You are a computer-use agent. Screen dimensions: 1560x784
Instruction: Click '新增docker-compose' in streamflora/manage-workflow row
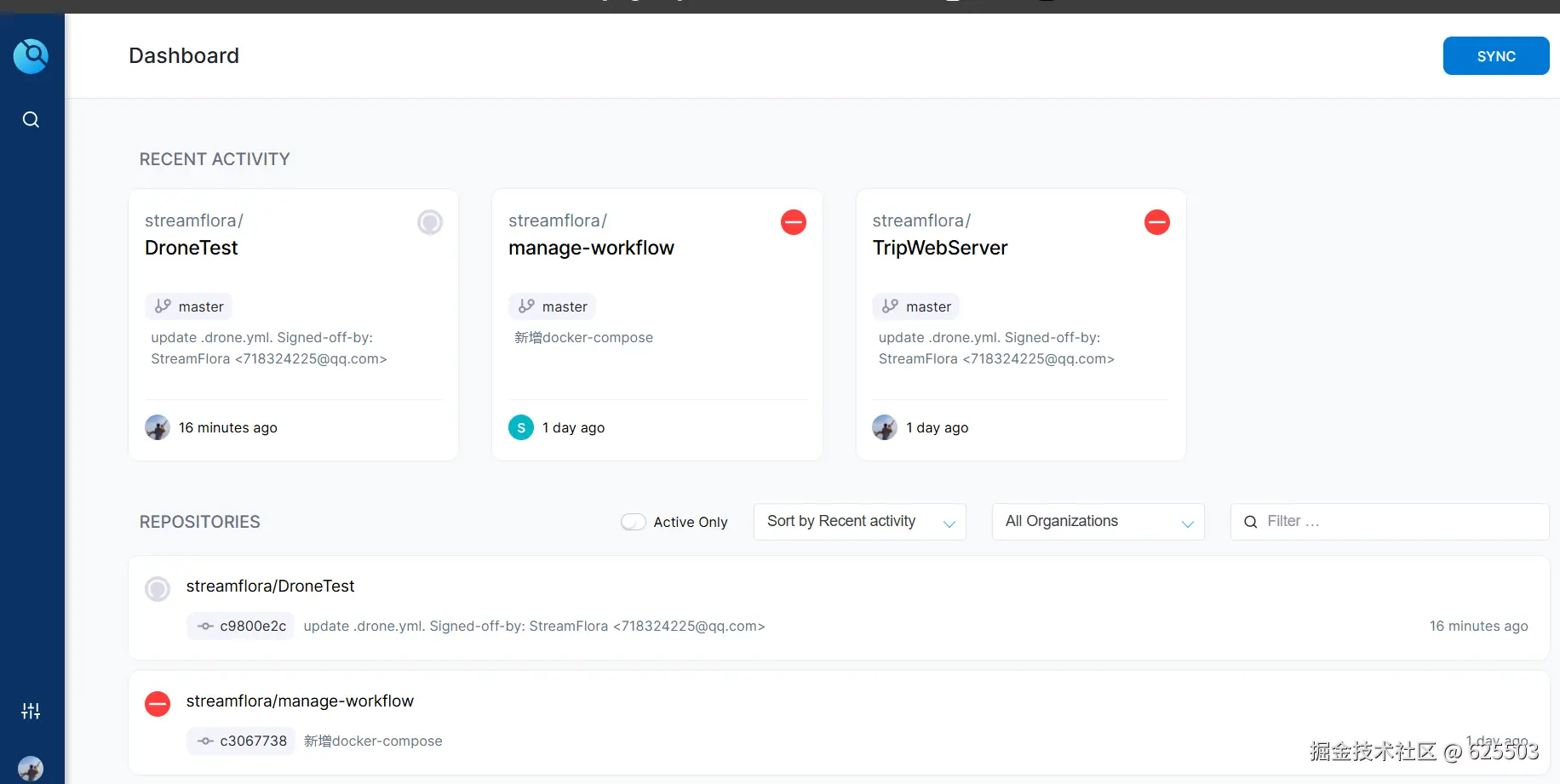click(373, 741)
